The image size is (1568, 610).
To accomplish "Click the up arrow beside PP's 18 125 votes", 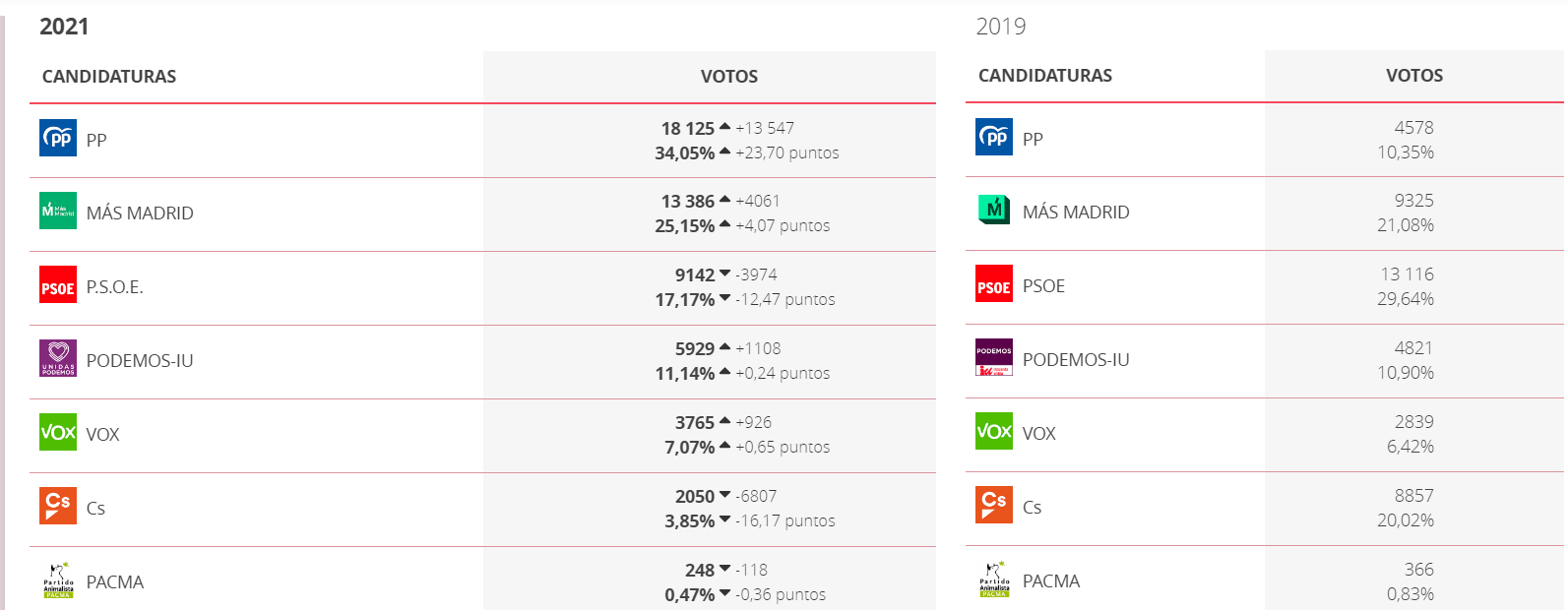I will (x=725, y=126).
